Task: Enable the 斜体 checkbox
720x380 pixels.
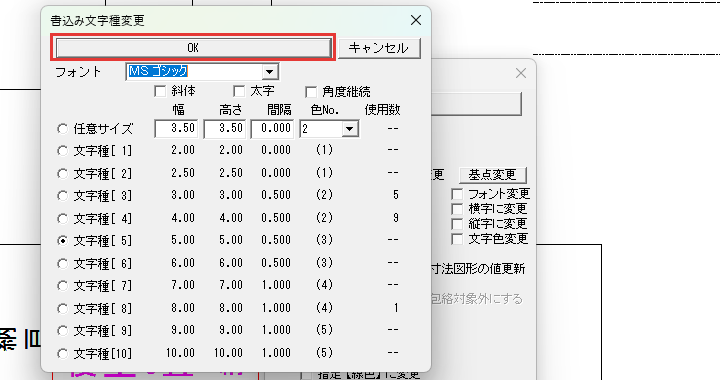Action: pos(160,91)
